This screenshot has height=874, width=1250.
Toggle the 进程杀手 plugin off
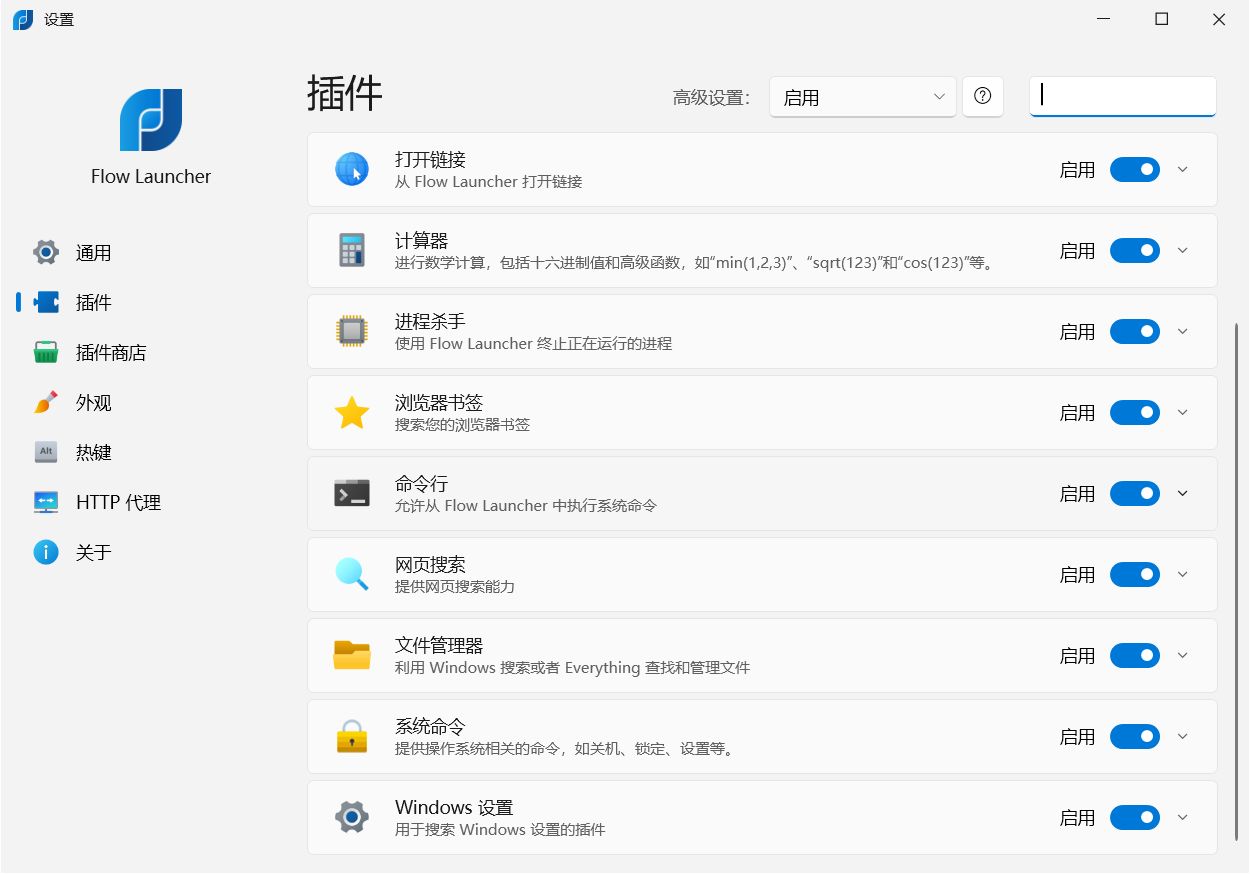pyautogui.click(x=1135, y=332)
